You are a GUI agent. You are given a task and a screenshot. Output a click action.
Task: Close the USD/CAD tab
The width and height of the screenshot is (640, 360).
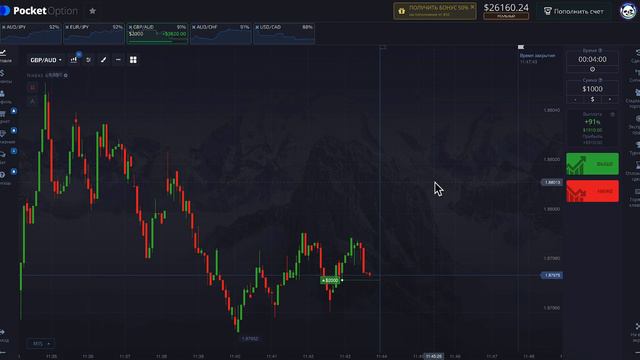tap(257, 27)
